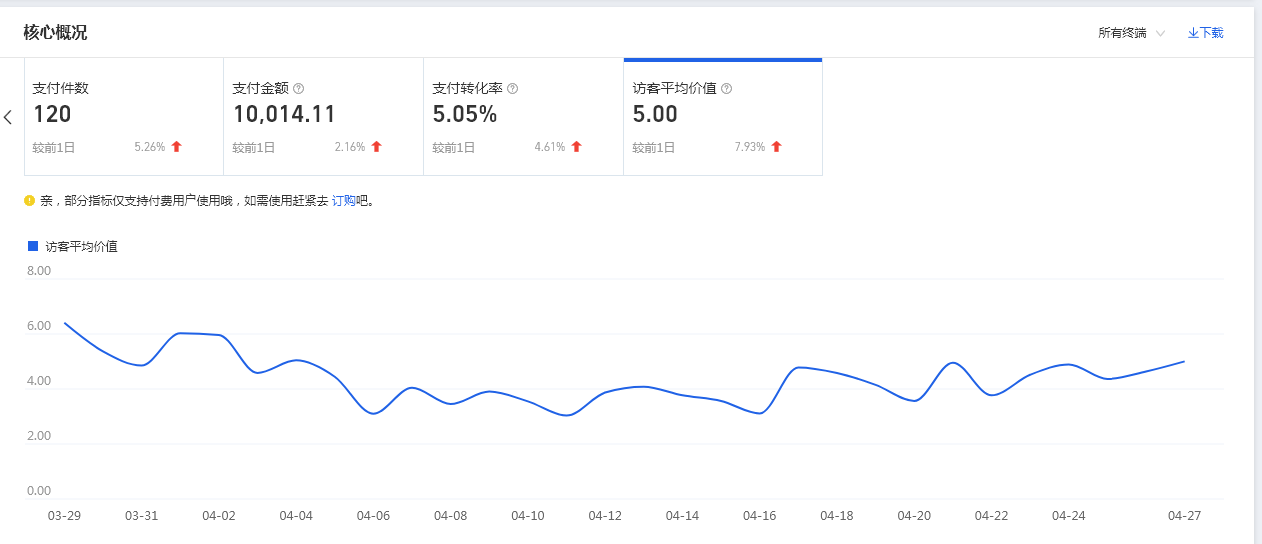Click the 04-16 x-axis date label
The width and height of the screenshot is (1262, 544).
759,516
